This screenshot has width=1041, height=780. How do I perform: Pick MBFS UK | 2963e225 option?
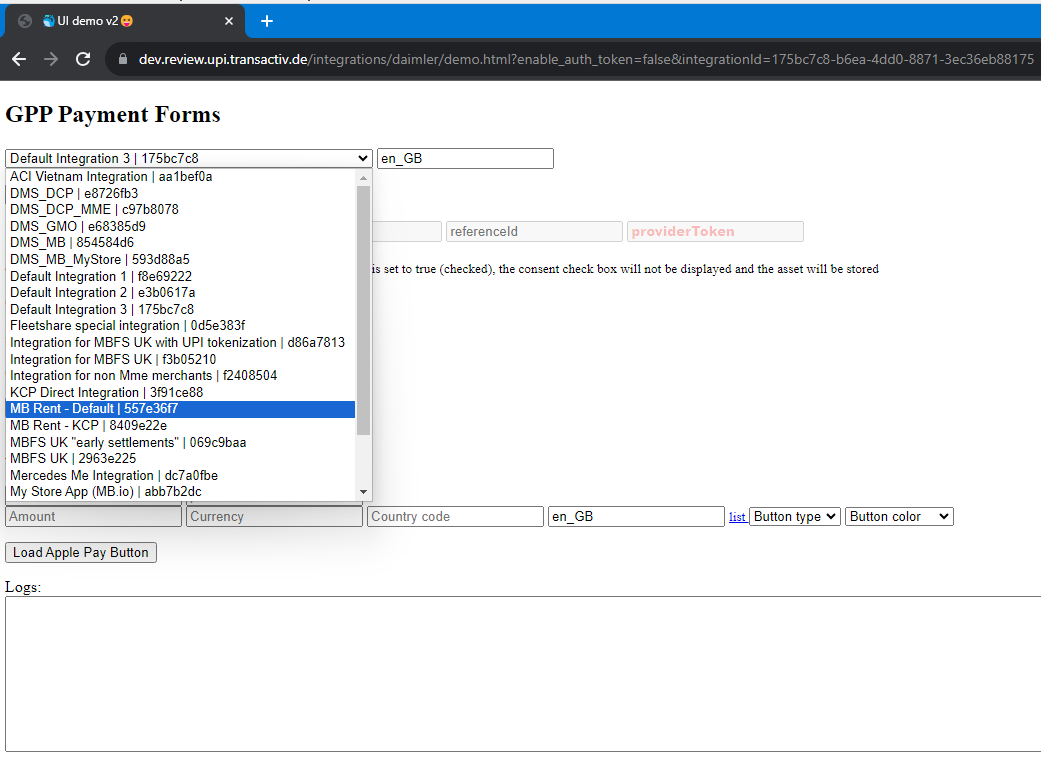pyautogui.click(x=181, y=459)
